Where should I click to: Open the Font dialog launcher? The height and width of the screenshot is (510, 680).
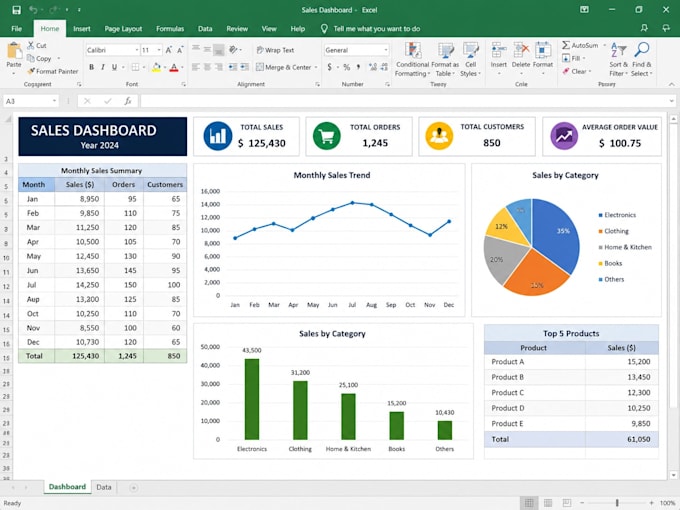coord(184,84)
